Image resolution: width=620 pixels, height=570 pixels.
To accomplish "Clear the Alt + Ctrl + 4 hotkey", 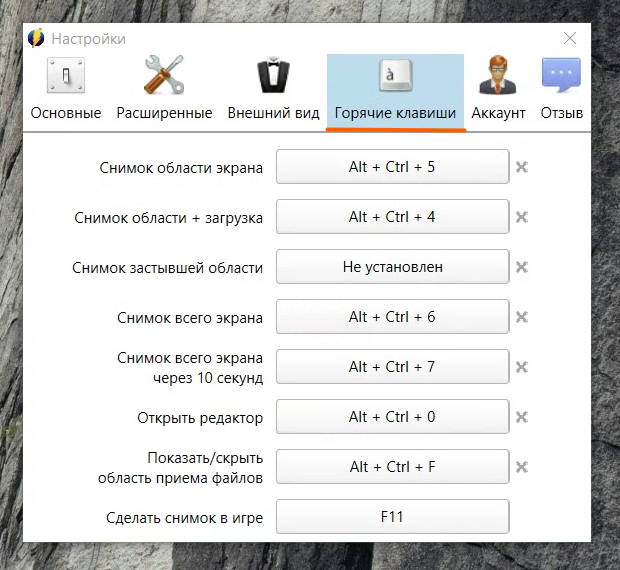I will (521, 217).
